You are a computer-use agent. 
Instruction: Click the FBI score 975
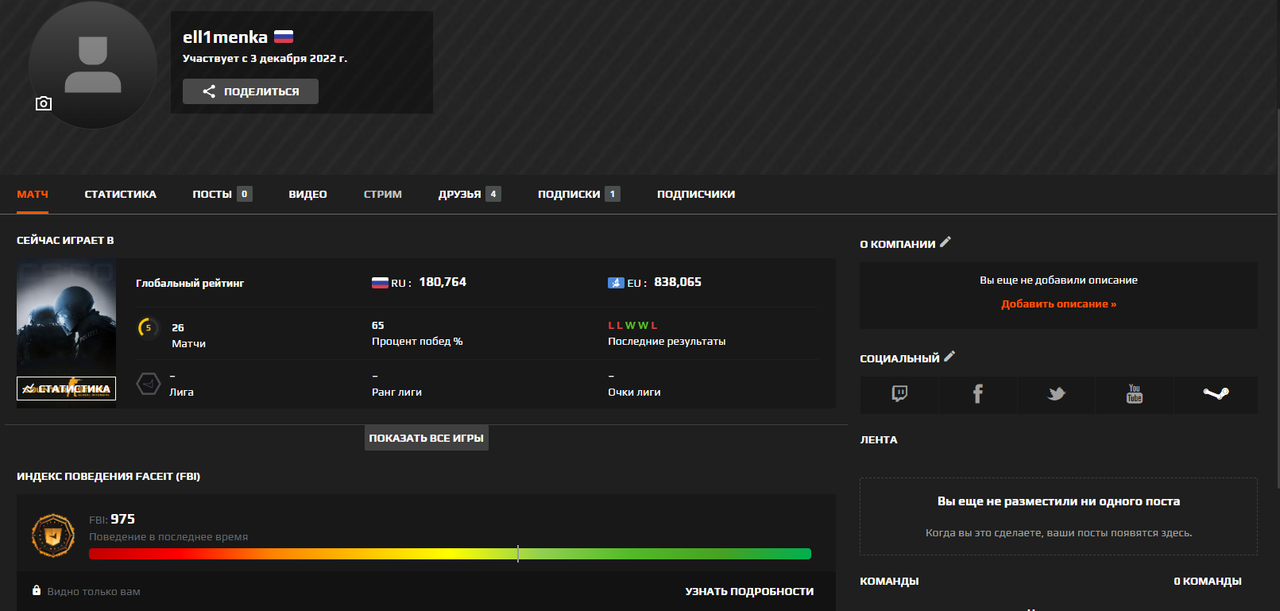(x=123, y=519)
